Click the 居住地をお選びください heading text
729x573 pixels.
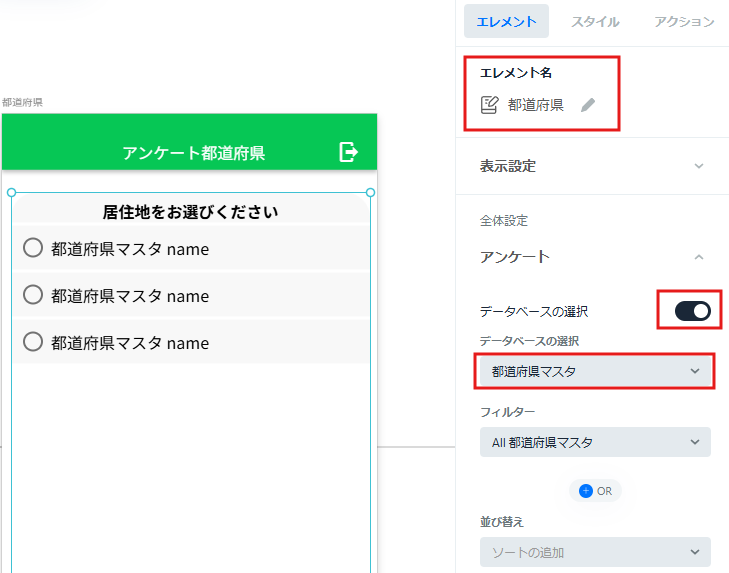coord(191,212)
